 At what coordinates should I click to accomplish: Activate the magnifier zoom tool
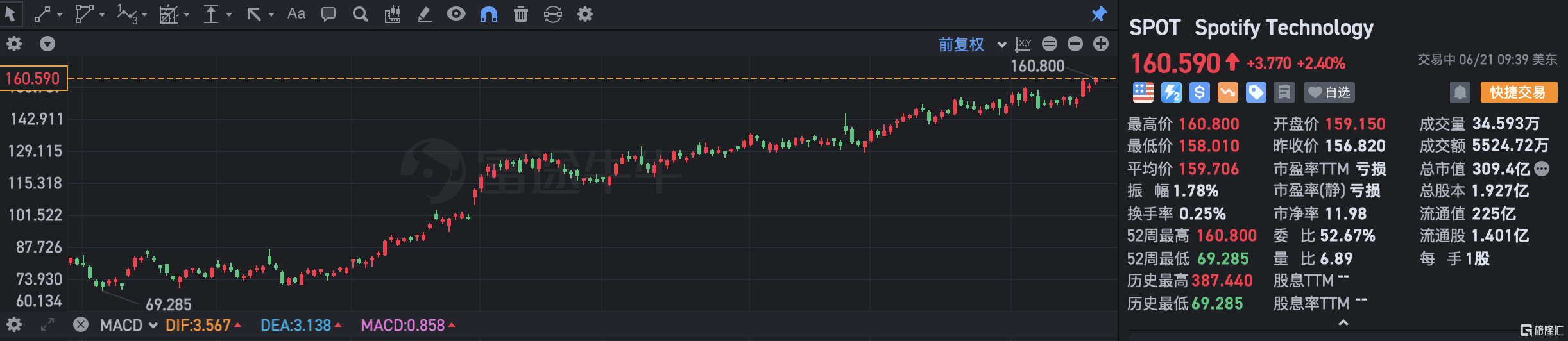pos(361,14)
